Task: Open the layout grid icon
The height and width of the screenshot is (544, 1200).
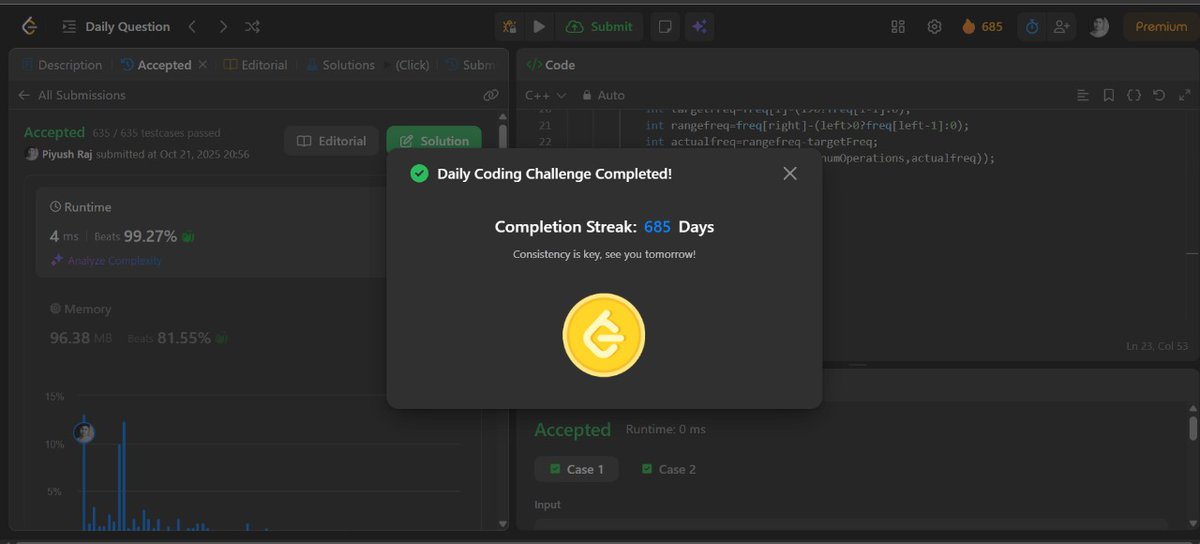Action: pyautogui.click(x=898, y=27)
